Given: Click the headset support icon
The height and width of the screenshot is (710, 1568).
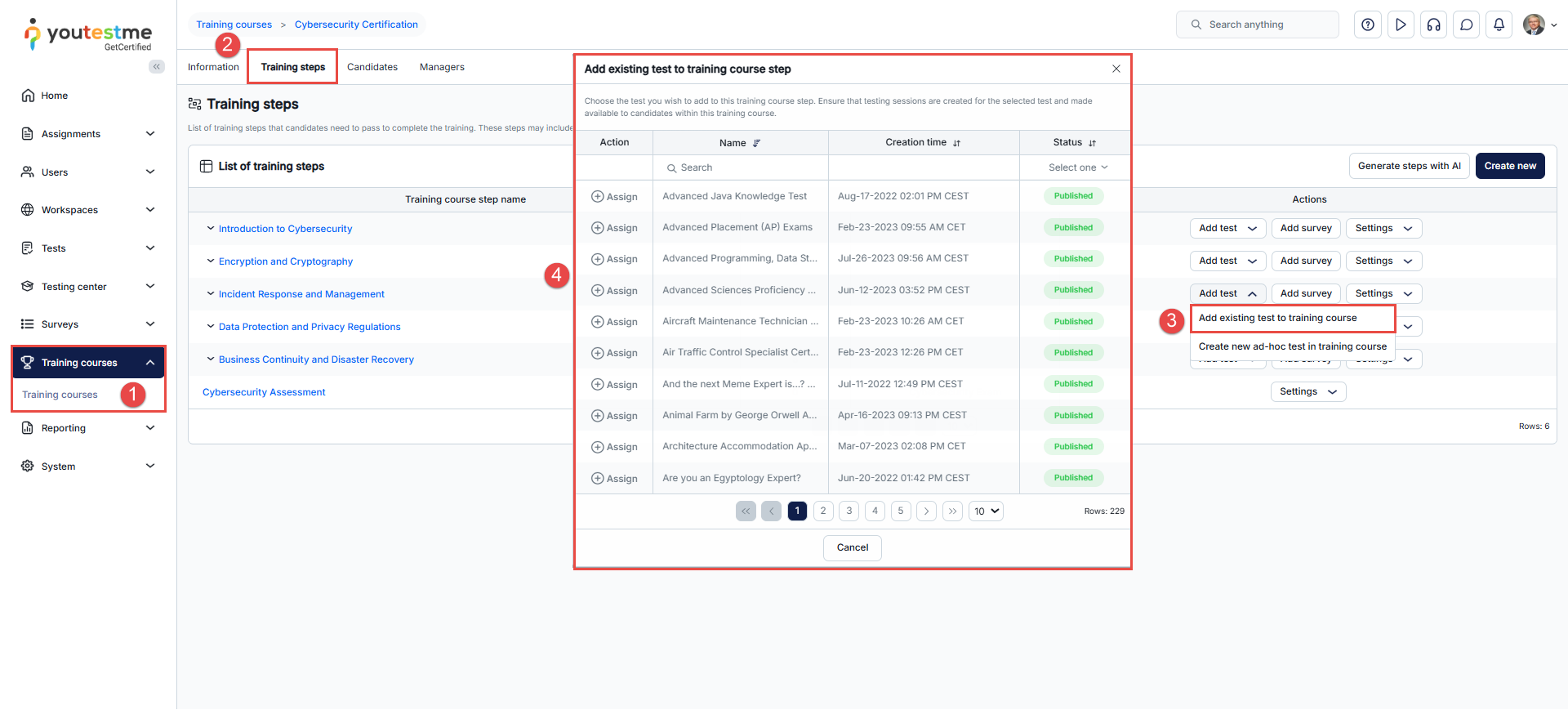Looking at the screenshot, I should 1433,25.
